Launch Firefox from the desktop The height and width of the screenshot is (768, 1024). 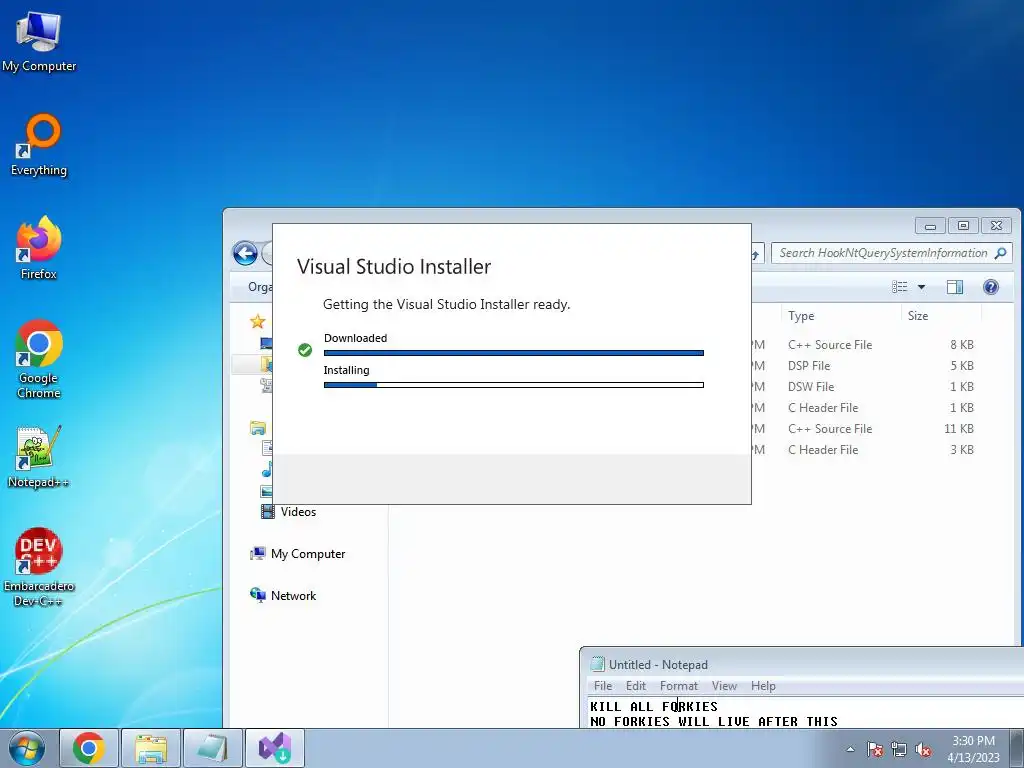tap(39, 248)
